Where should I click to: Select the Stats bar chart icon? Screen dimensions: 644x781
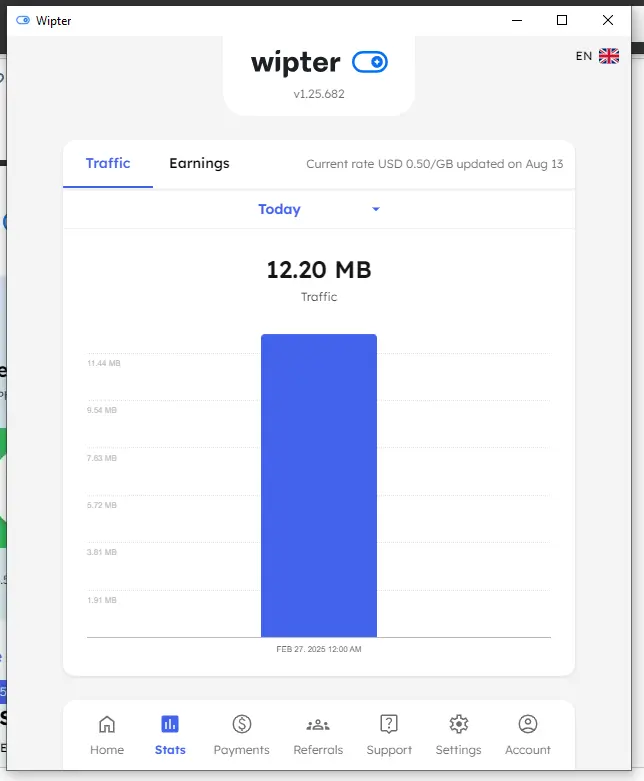[x=170, y=724]
